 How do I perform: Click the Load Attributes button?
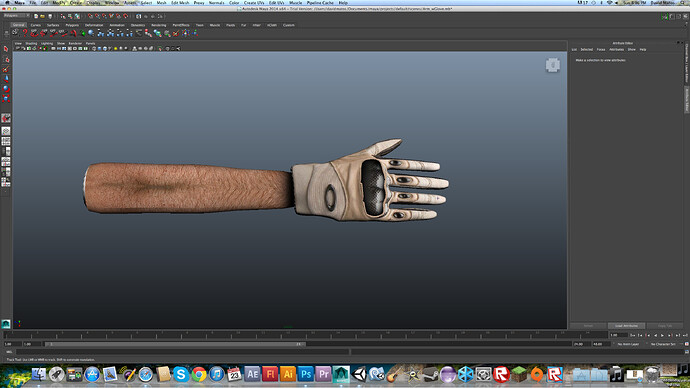click(x=626, y=326)
